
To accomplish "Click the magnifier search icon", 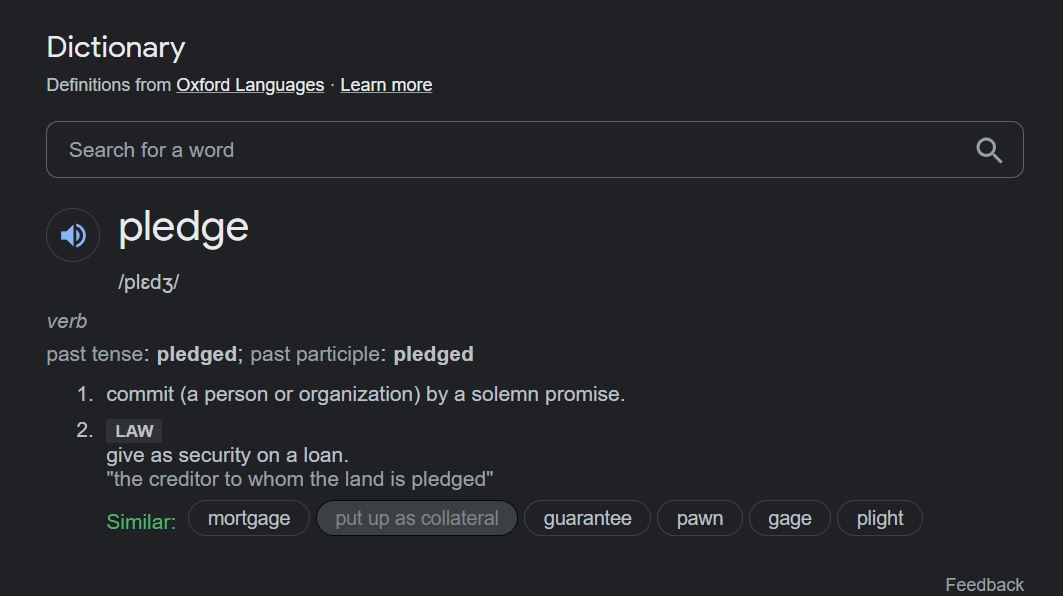I will coord(988,150).
